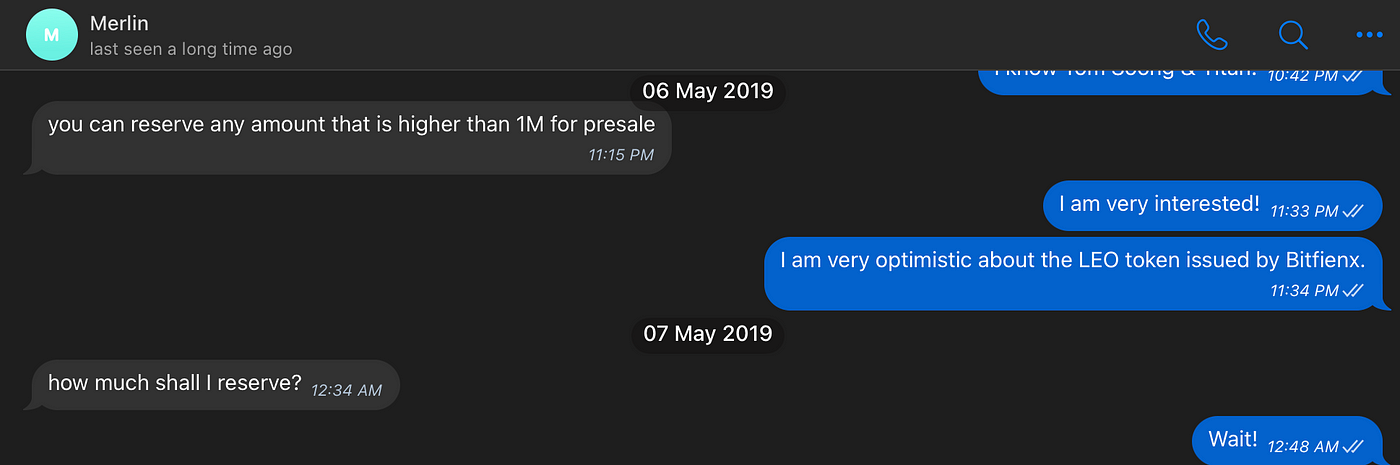
Task: Open Merlin's profile from the name header
Action: pos(118,23)
